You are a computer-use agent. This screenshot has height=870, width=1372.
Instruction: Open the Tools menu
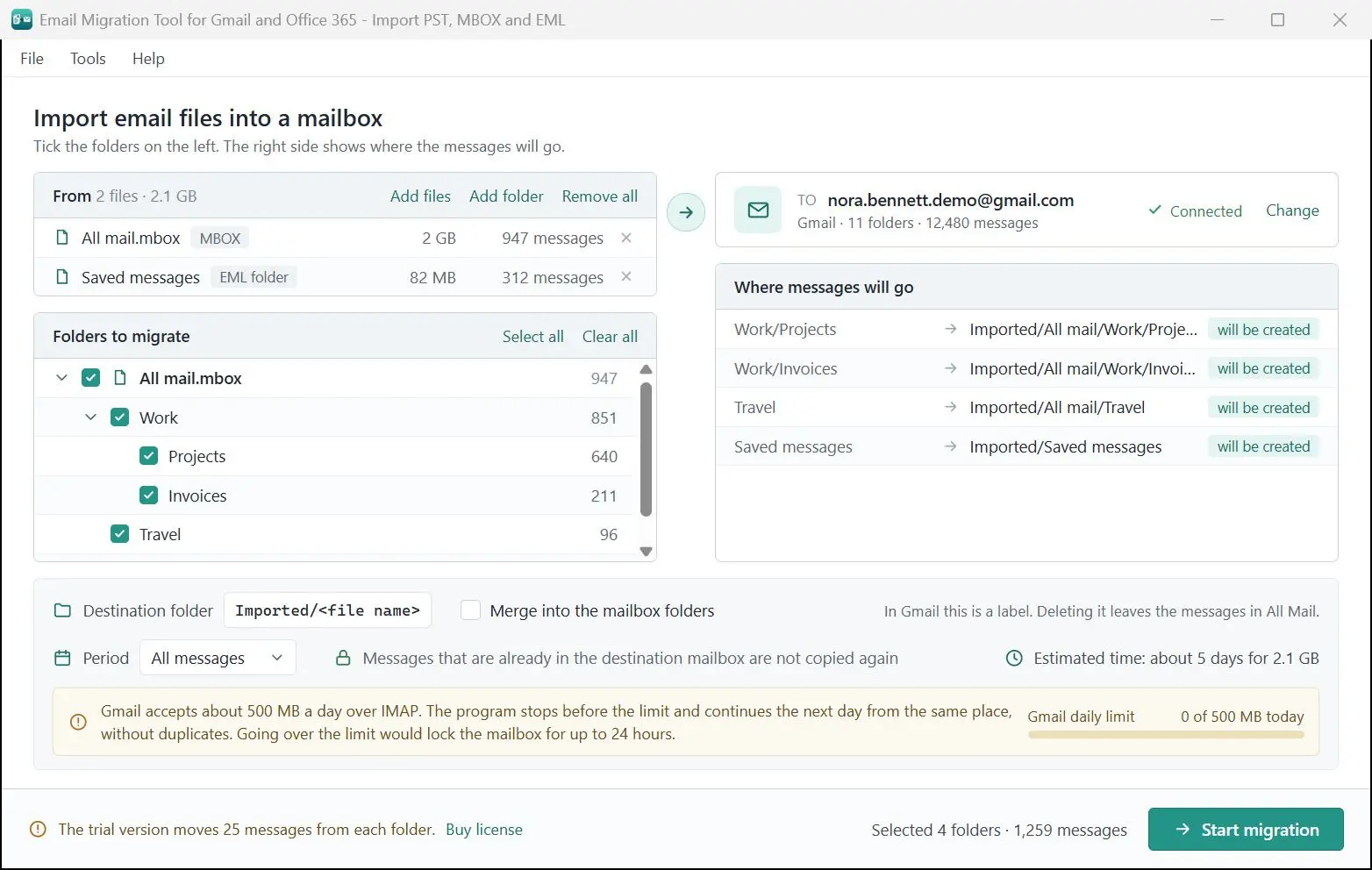88,58
